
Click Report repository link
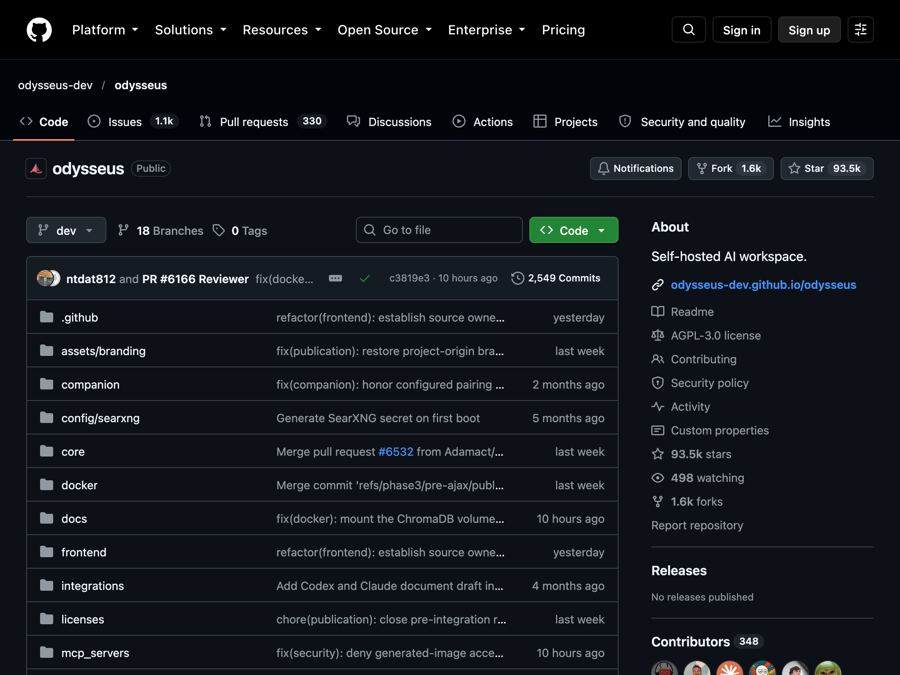(x=697, y=525)
